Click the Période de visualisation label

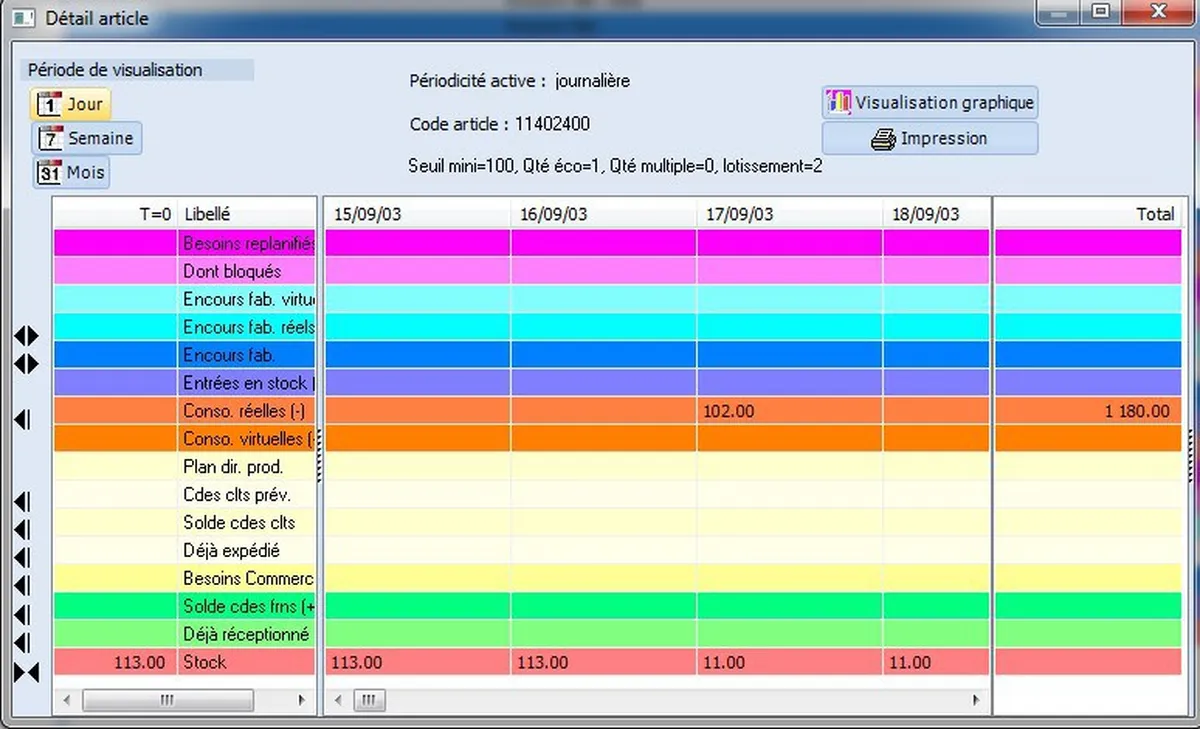coord(115,70)
